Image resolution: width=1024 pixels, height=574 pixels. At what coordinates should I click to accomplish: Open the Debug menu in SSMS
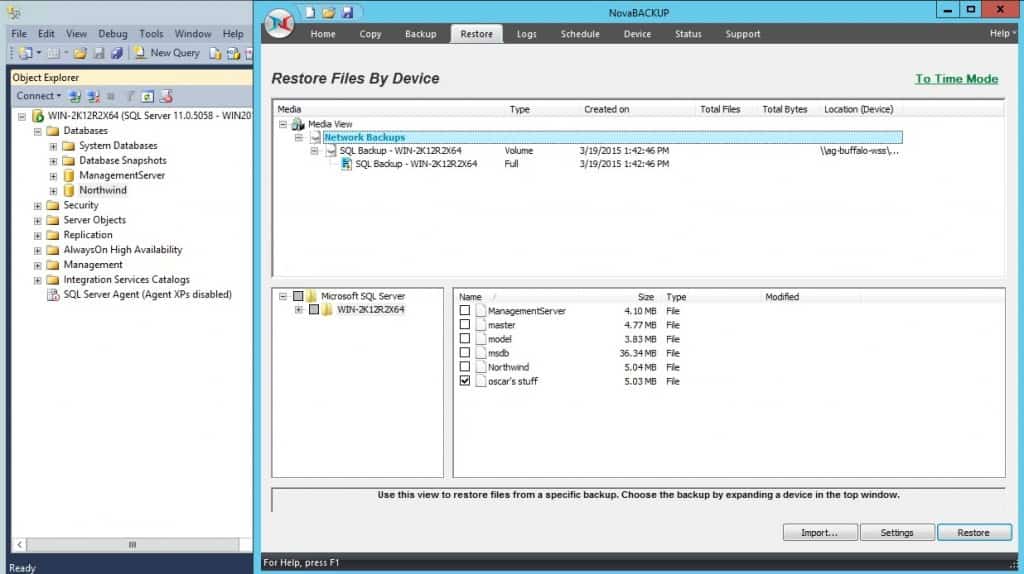112,34
